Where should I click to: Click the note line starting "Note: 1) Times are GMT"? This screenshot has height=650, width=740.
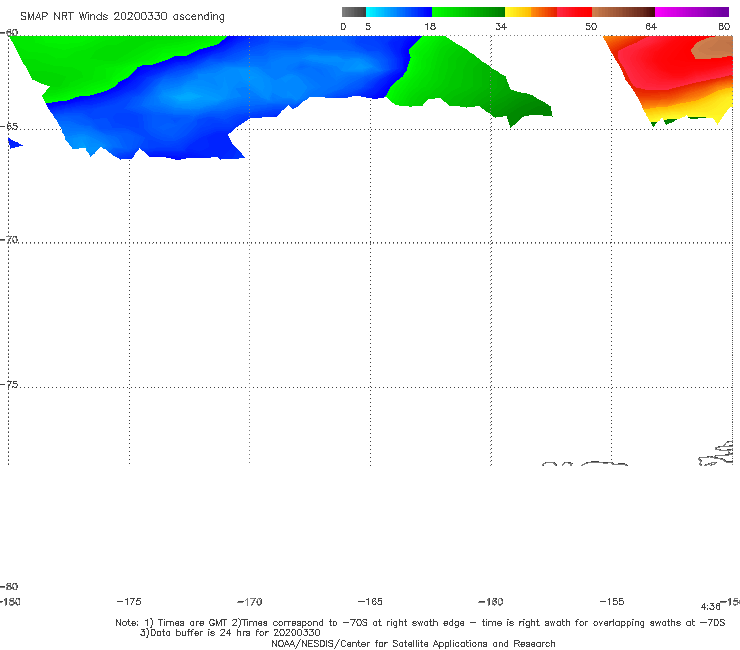tap(420, 623)
